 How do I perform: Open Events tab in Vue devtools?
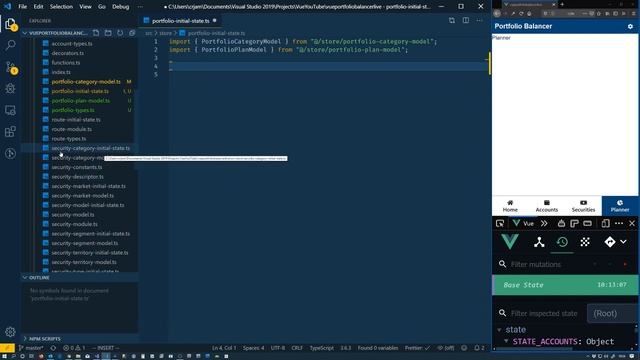(585, 242)
